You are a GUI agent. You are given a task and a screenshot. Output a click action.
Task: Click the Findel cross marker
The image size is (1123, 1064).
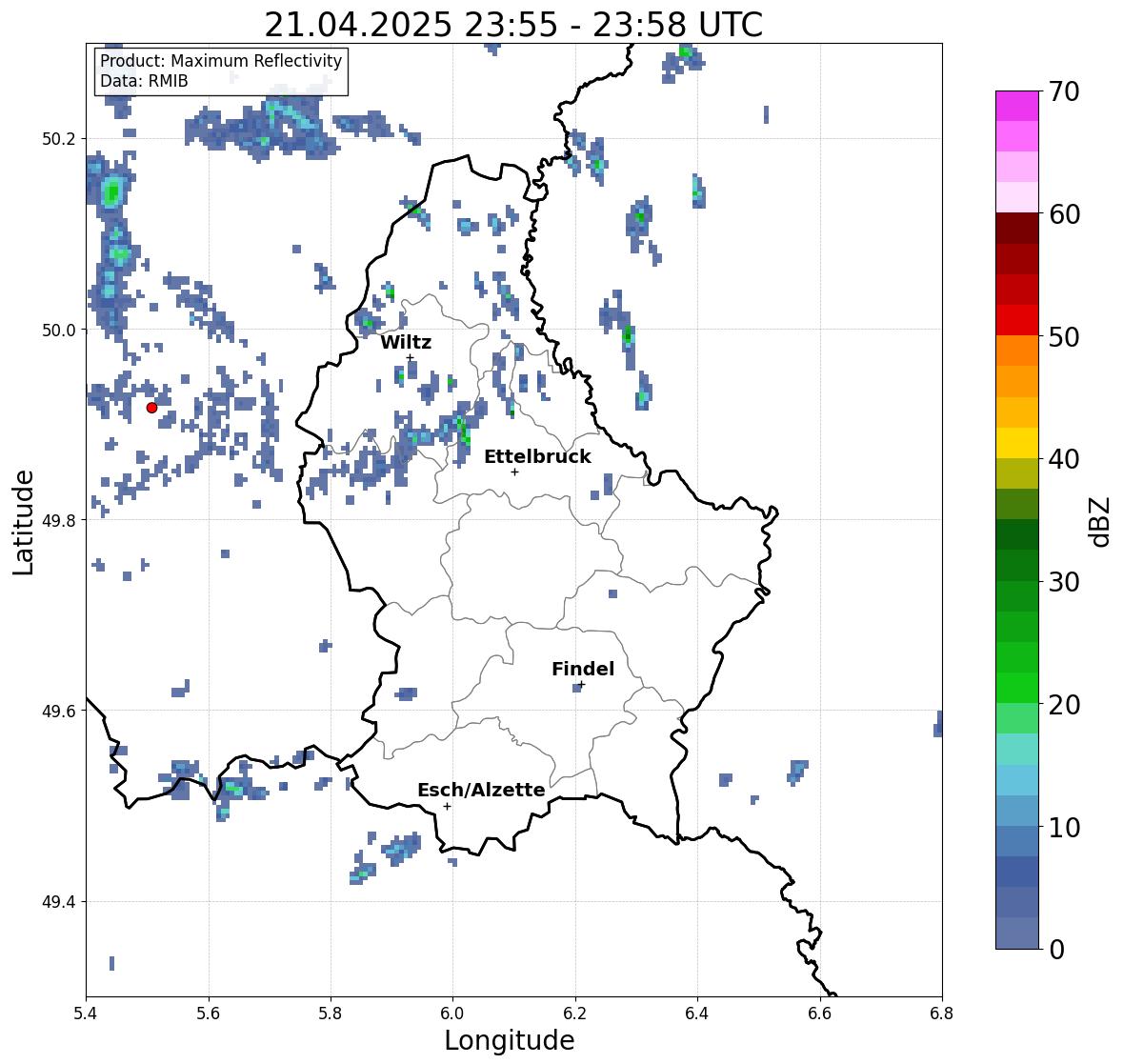coord(582,685)
